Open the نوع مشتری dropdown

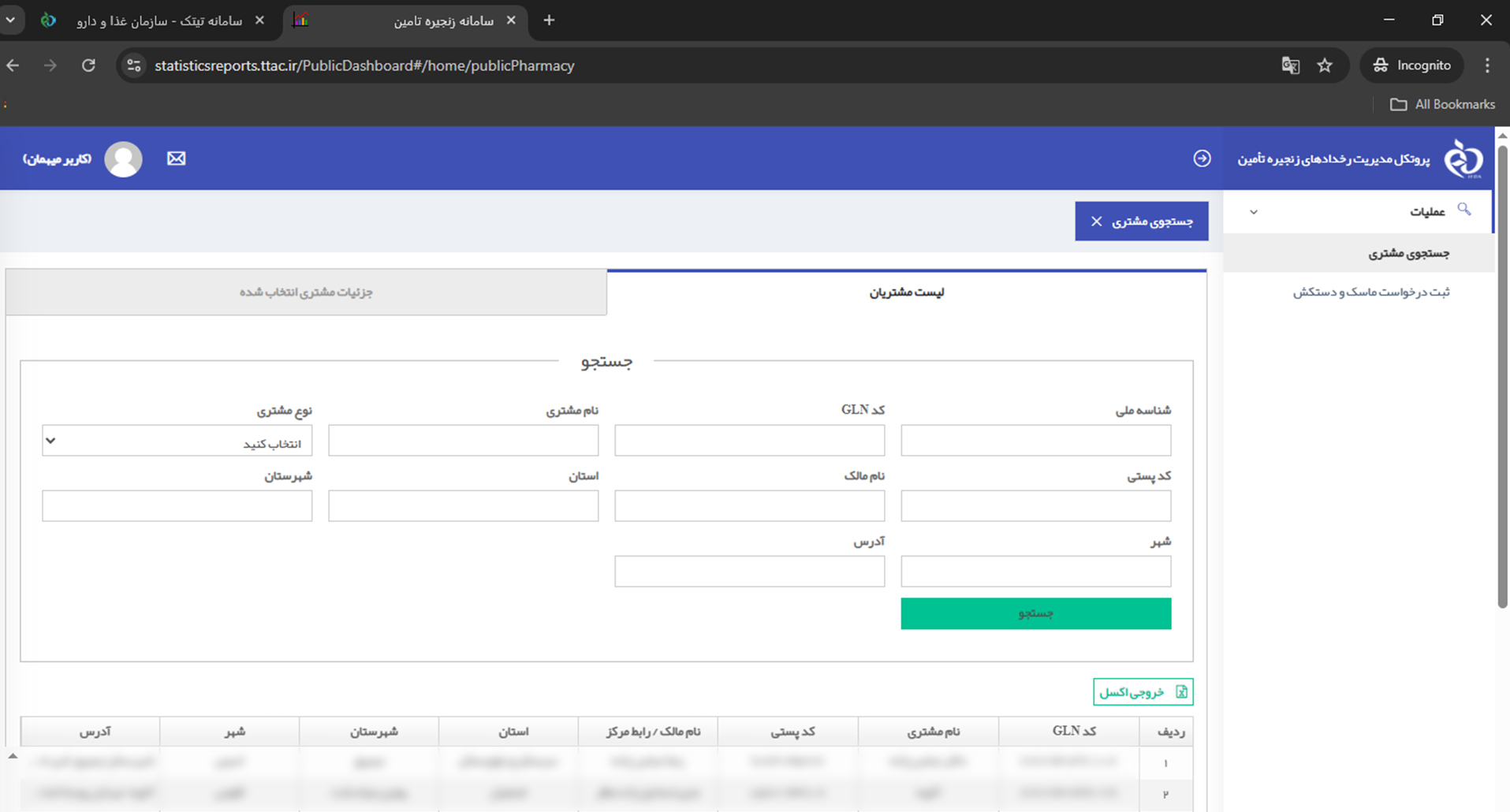point(177,441)
